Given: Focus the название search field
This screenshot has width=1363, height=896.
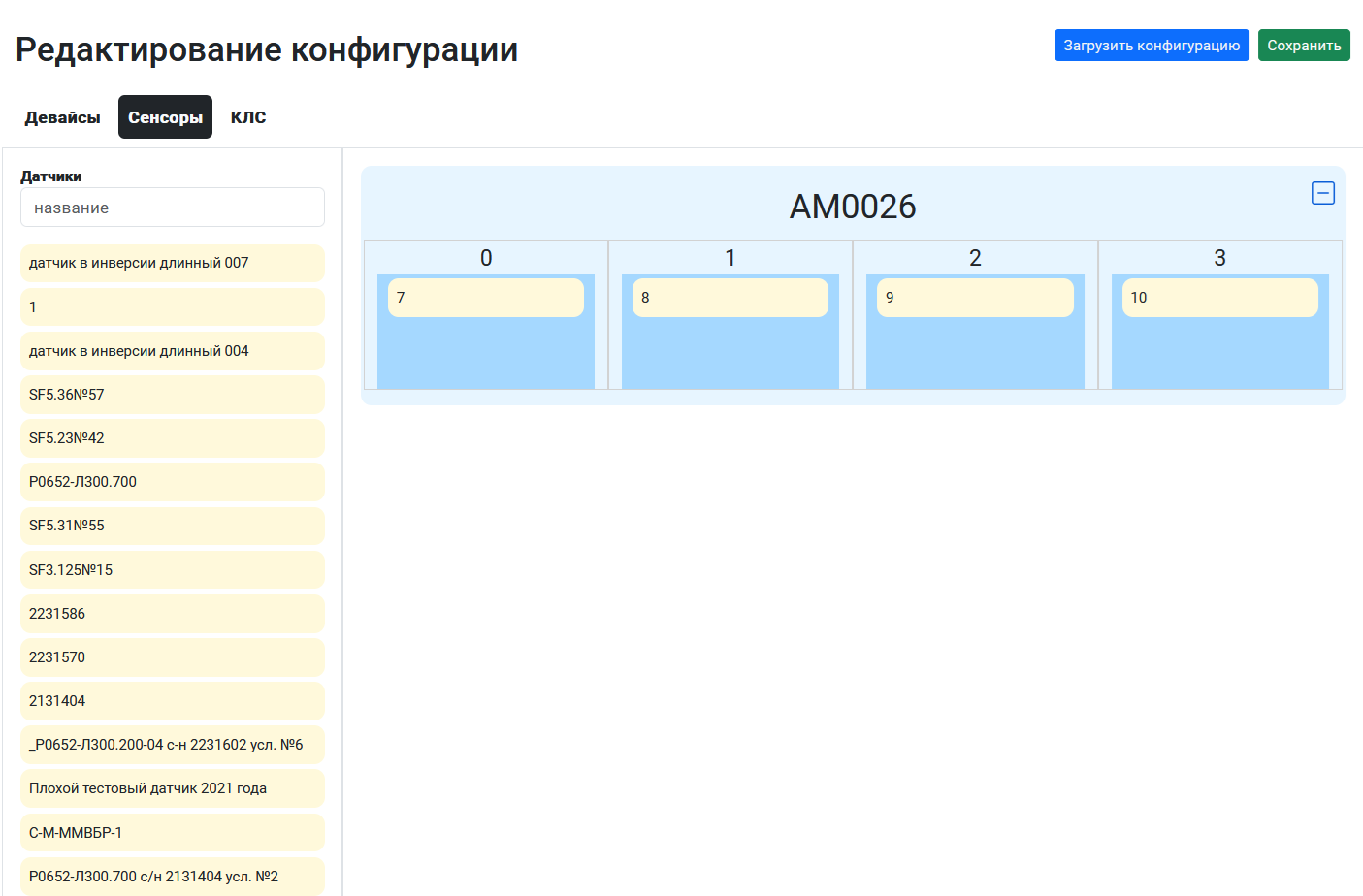Looking at the screenshot, I should pyautogui.click(x=173, y=208).
